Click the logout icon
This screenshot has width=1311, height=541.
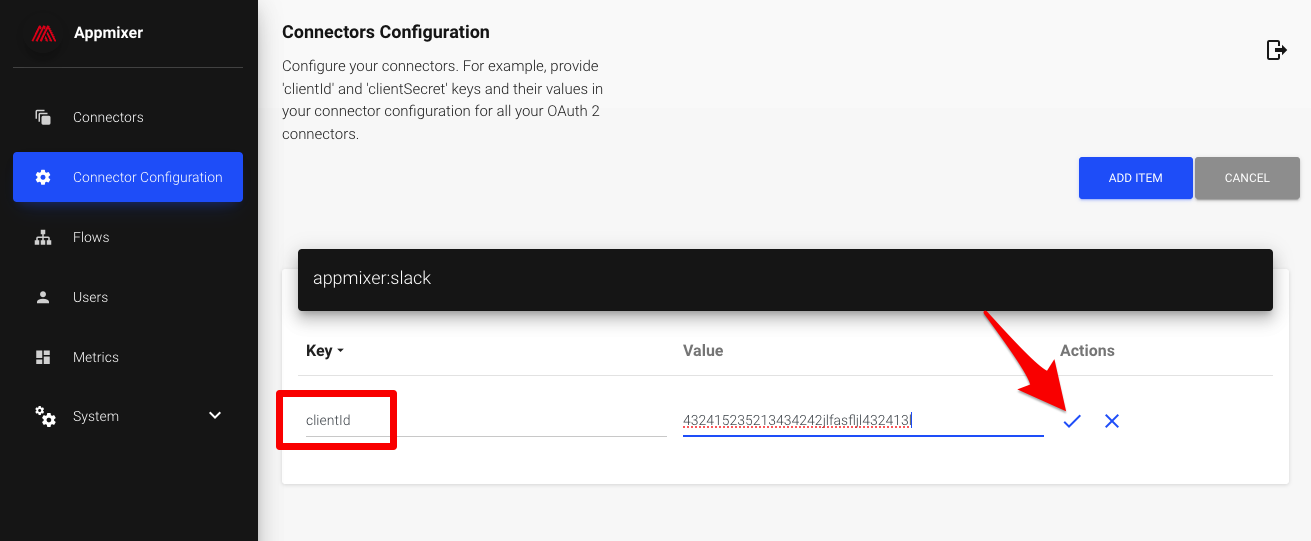pos(1276,50)
